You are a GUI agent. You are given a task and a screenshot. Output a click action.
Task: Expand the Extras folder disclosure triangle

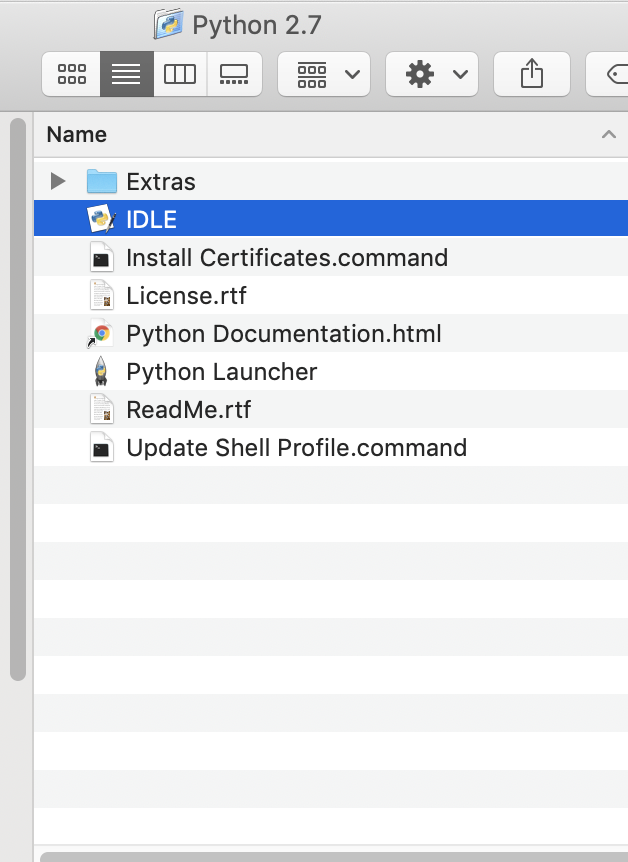click(x=58, y=181)
